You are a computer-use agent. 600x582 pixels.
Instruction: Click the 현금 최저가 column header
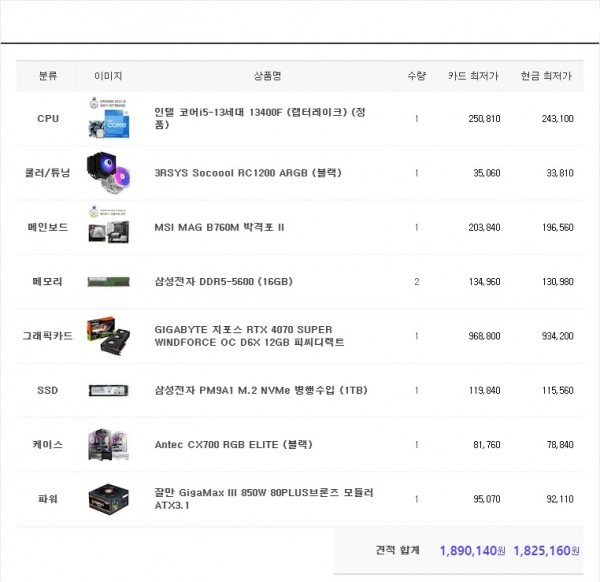click(546, 76)
